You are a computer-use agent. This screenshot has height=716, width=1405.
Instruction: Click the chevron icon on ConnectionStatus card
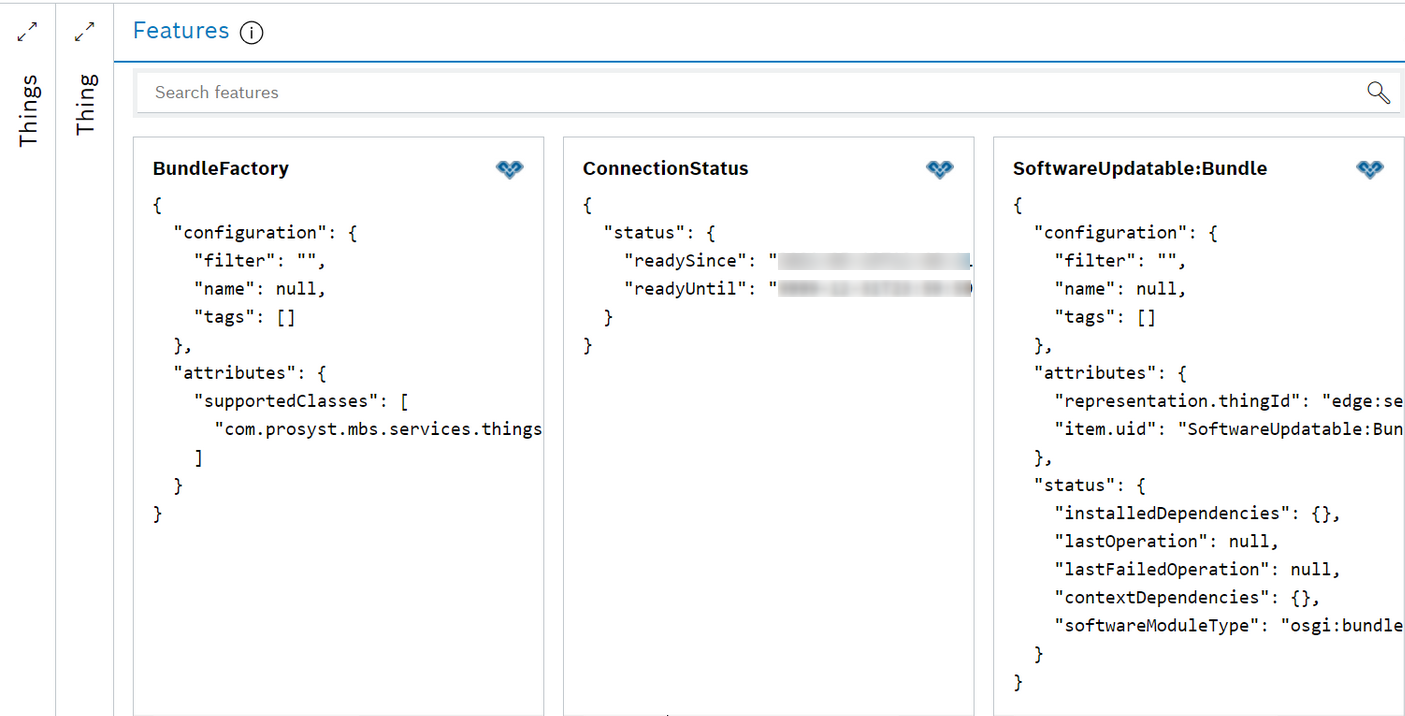coord(939,169)
